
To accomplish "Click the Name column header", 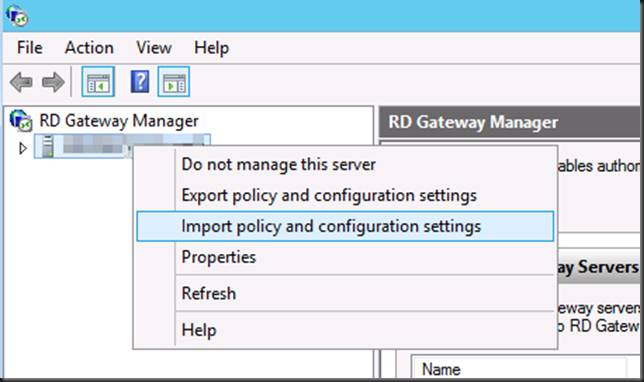I will [520, 369].
